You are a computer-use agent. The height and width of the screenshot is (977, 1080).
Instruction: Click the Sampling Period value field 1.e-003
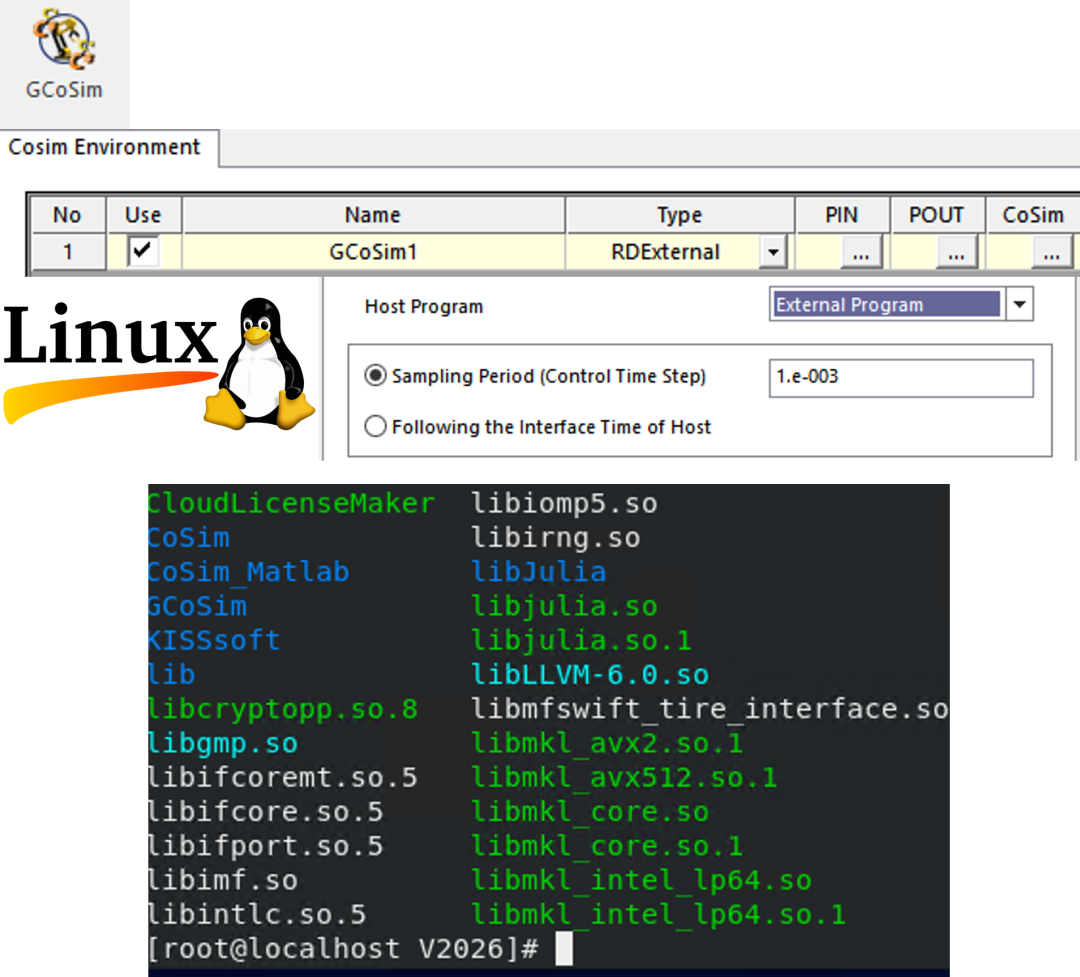(x=901, y=378)
